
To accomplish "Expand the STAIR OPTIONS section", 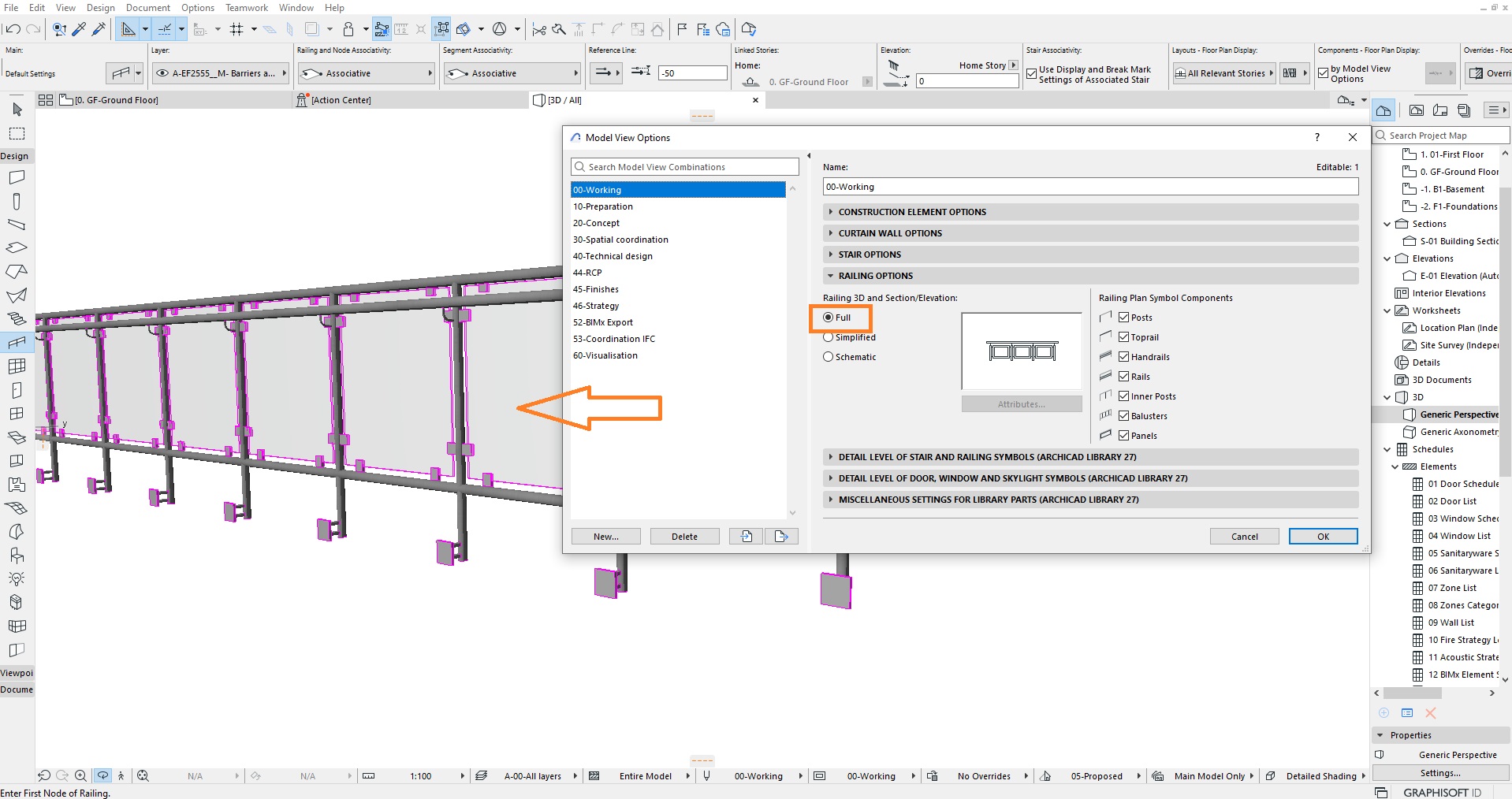I will (832, 254).
